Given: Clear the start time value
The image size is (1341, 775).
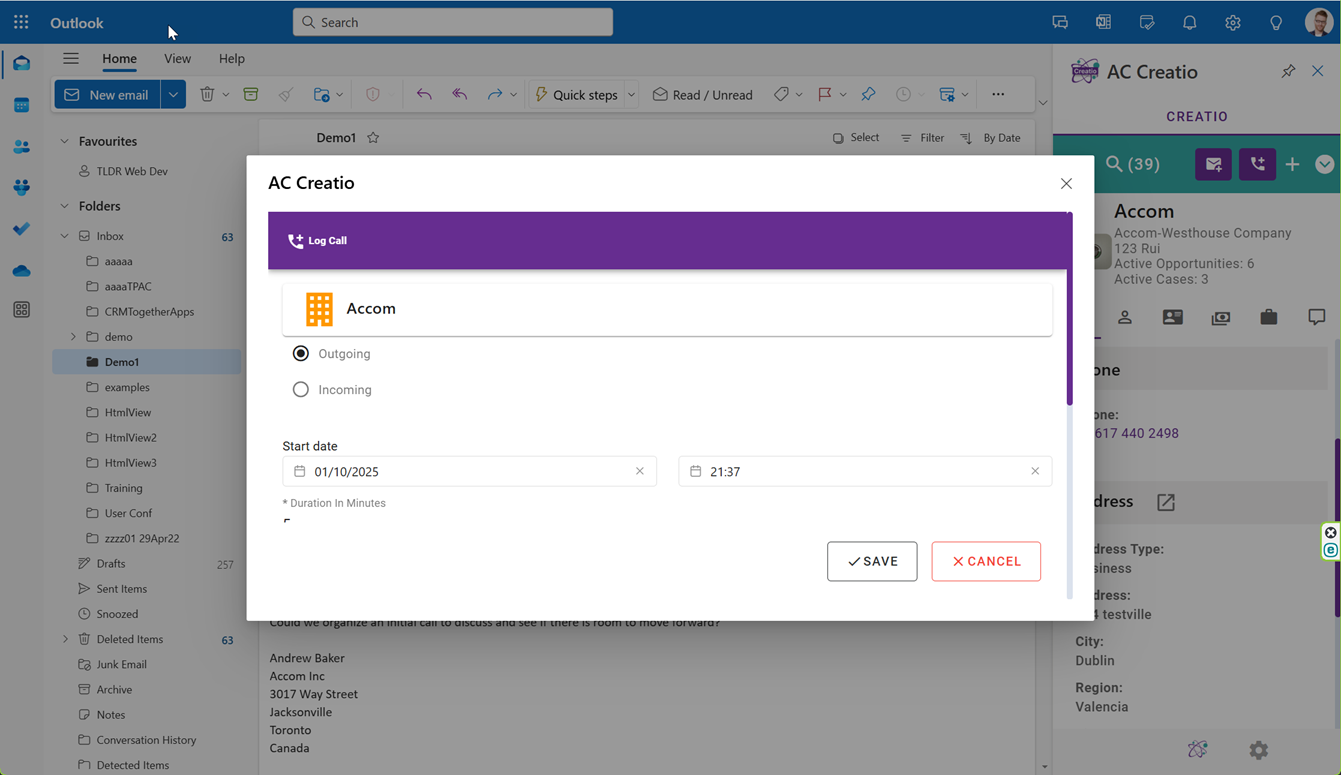Looking at the screenshot, I should click(x=1035, y=471).
